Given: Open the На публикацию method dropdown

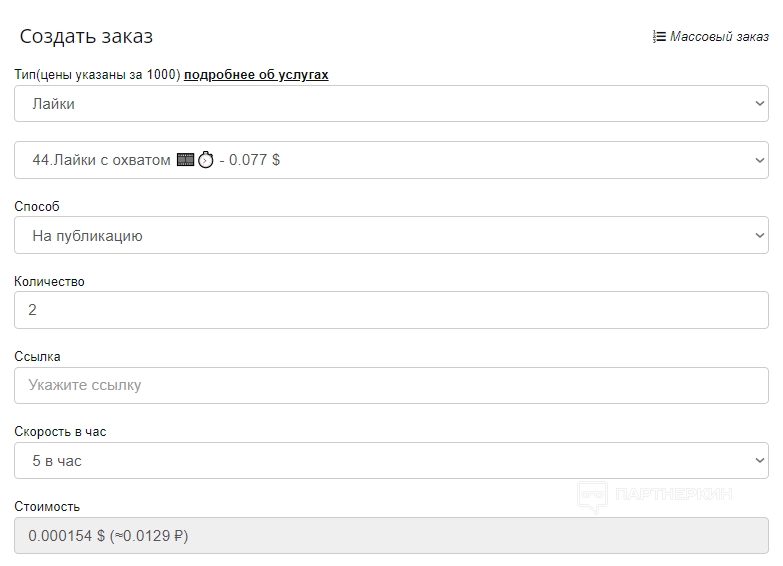Looking at the screenshot, I should point(391,236).
